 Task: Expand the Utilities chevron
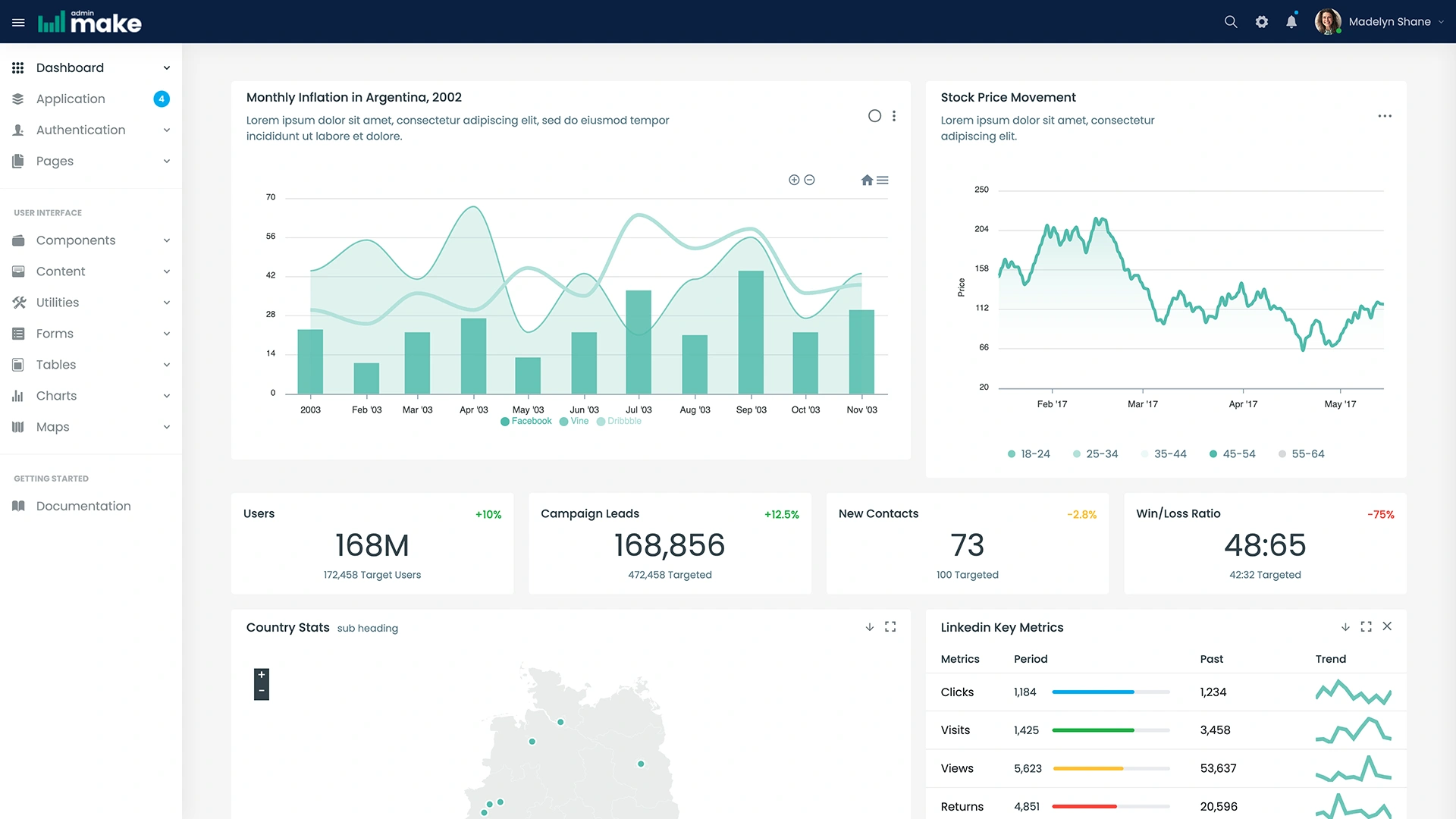pyautogui.click(x=167, y=303)
